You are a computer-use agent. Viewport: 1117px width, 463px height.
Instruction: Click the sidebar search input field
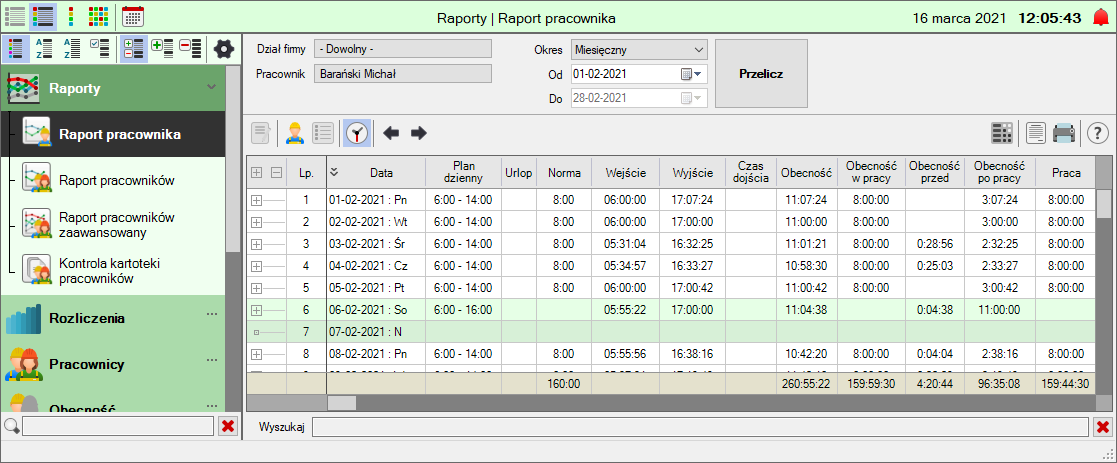pos(118,426)
